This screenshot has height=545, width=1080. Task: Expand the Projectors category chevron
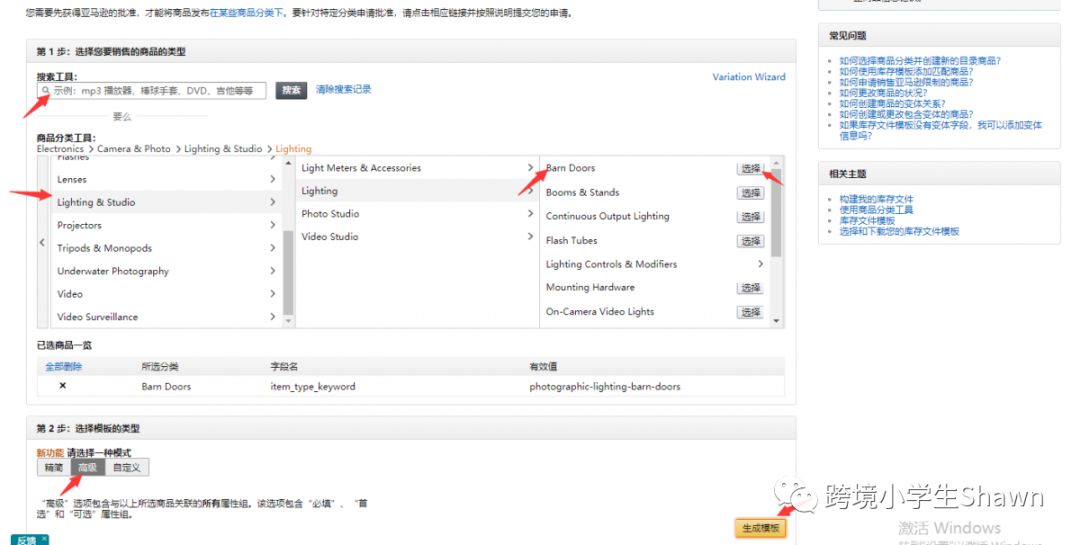pyautogui.click(x=273, y=225)
